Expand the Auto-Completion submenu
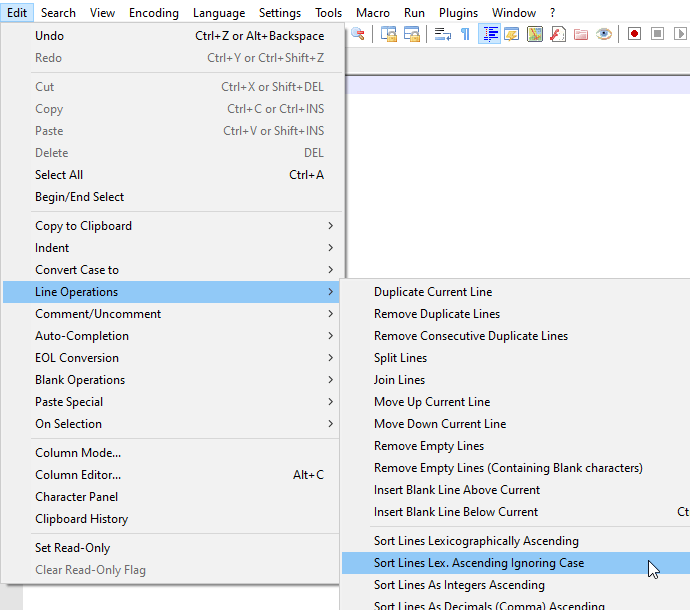Viewport: 690px width, 610px height. (171, 336)
